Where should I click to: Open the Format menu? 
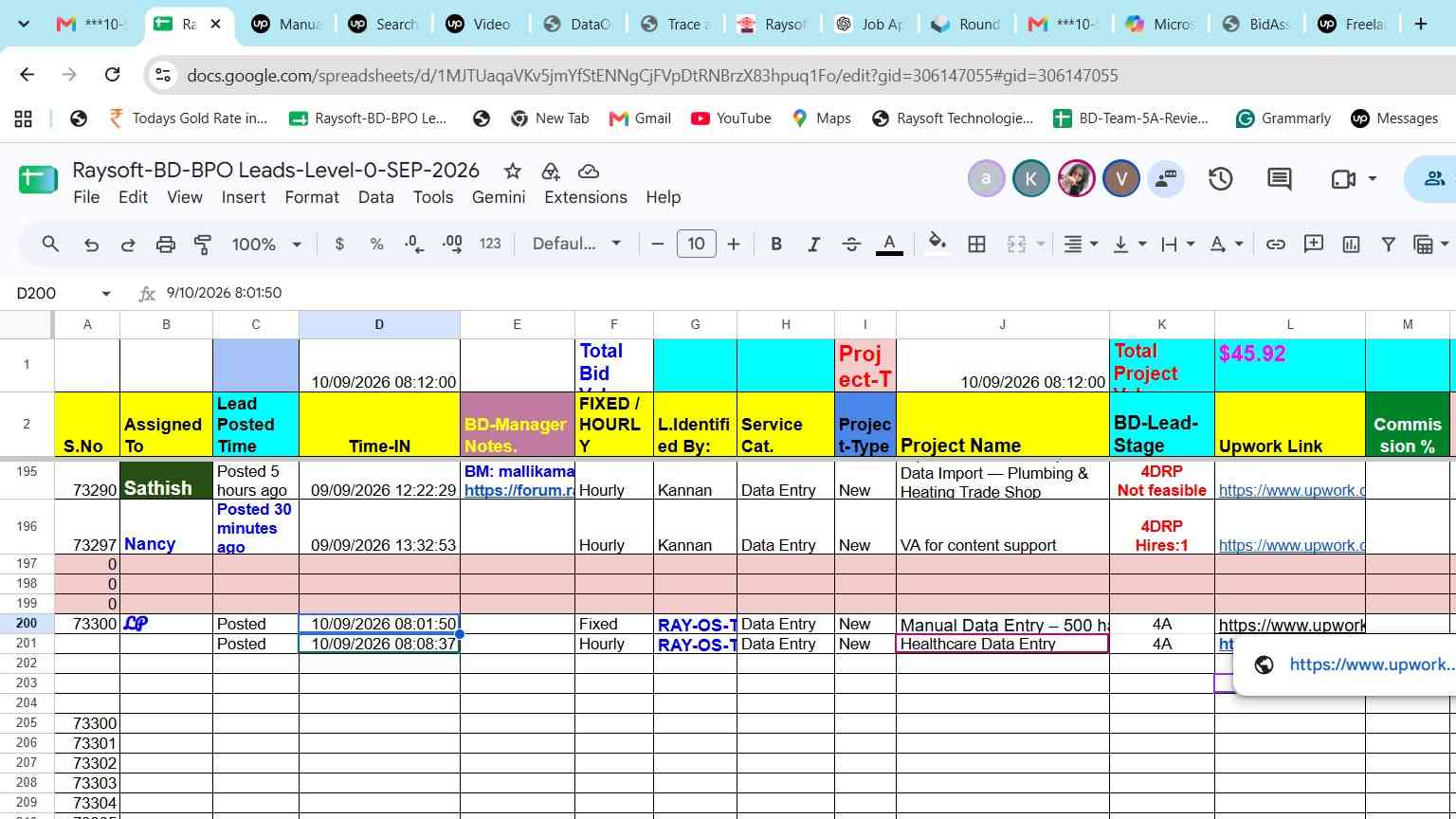coord(312,197)
